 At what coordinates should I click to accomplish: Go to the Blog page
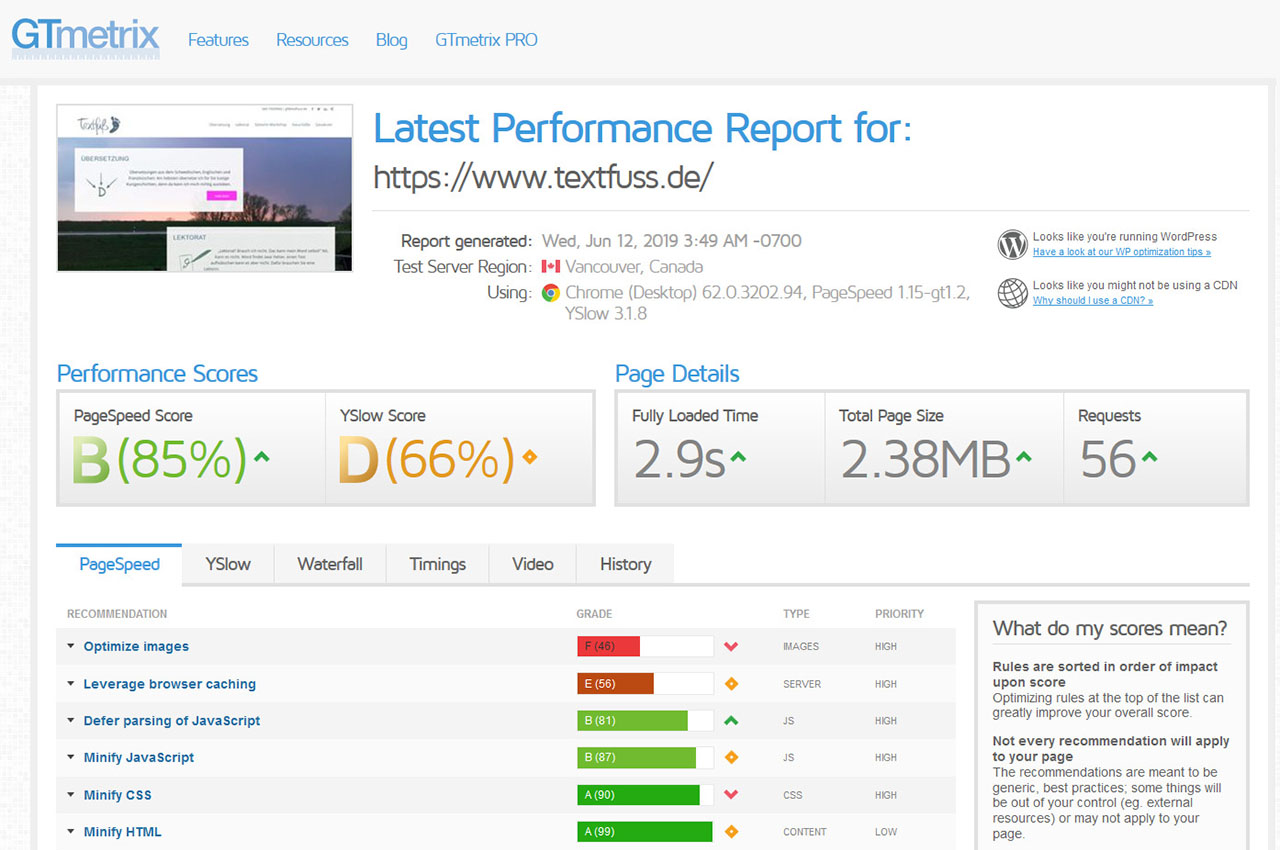pyautogui.click(x=391, y=40)
